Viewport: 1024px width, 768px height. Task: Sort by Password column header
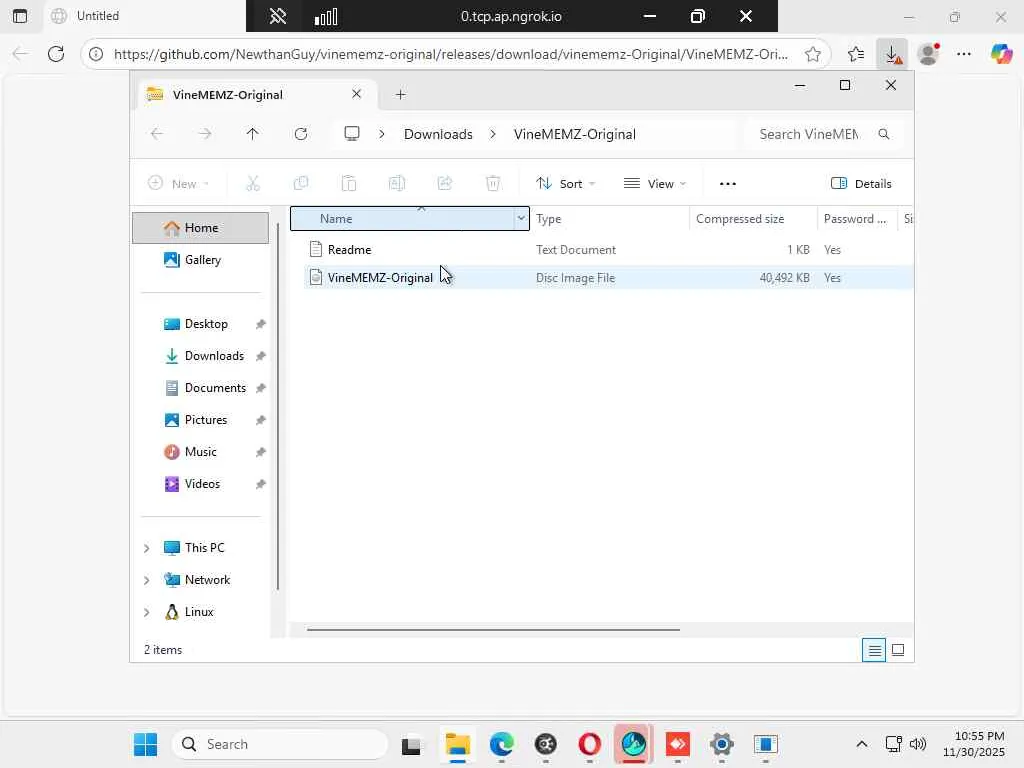855,219
